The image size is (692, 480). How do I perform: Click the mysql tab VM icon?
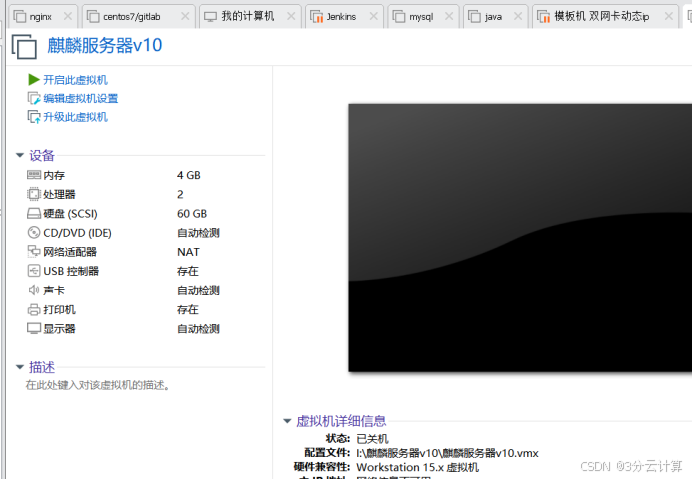click(399, 17)
